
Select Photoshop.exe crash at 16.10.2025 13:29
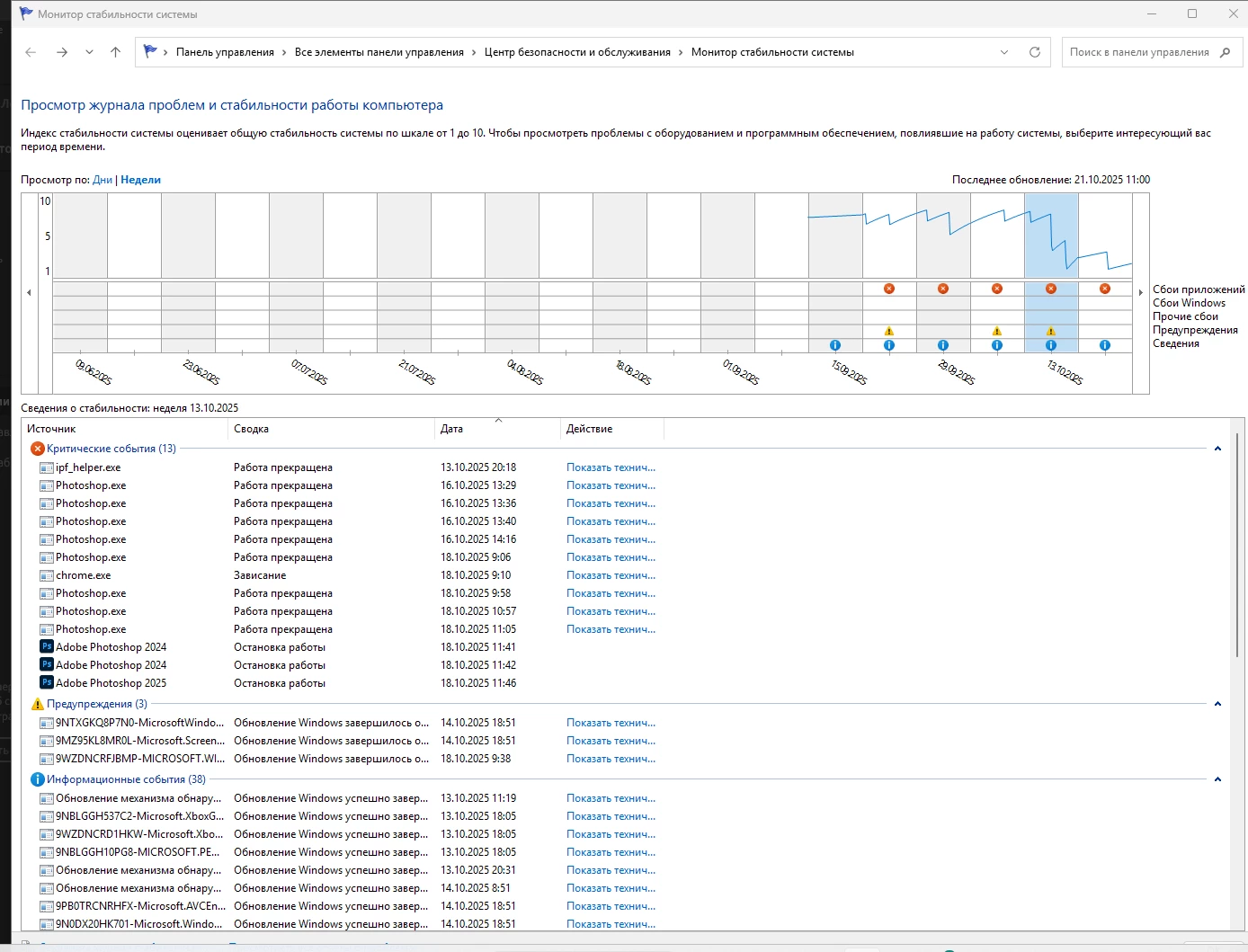click(347, 485)
